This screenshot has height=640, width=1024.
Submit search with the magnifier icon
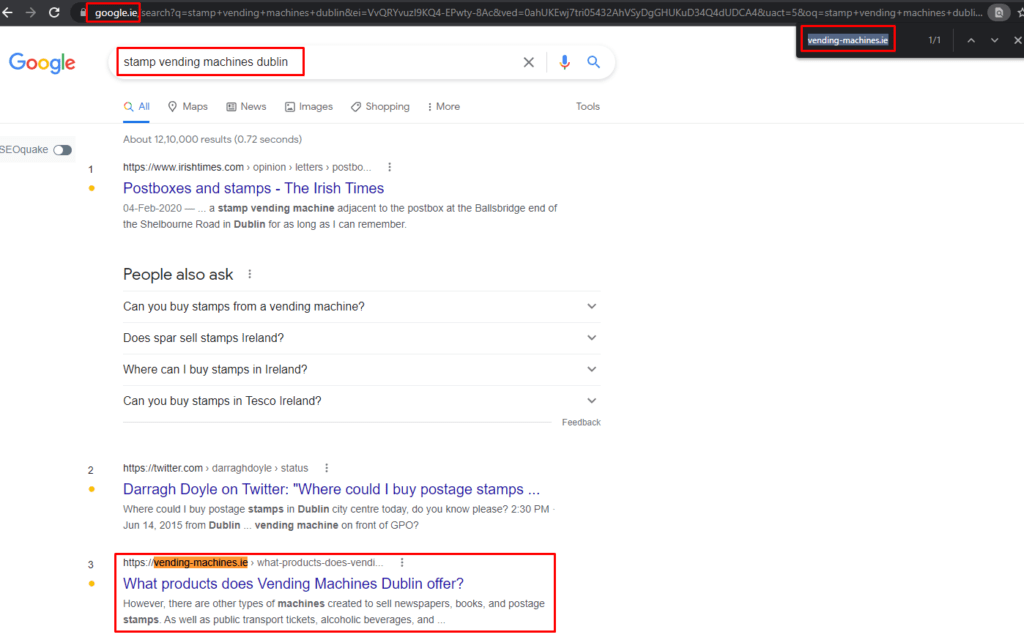(593, 62)
